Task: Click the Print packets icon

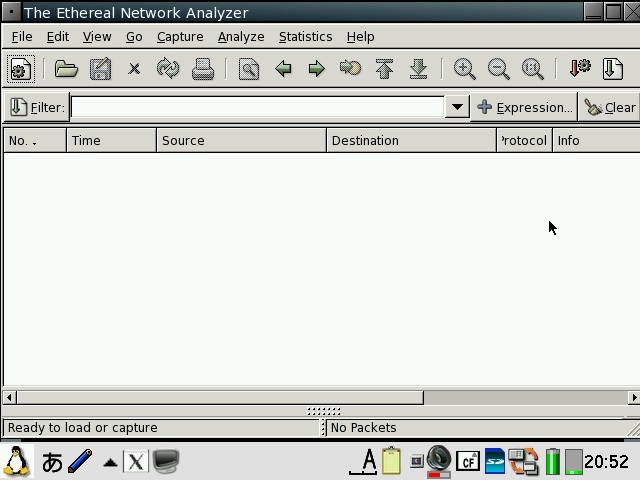Action: pos(203,69)
